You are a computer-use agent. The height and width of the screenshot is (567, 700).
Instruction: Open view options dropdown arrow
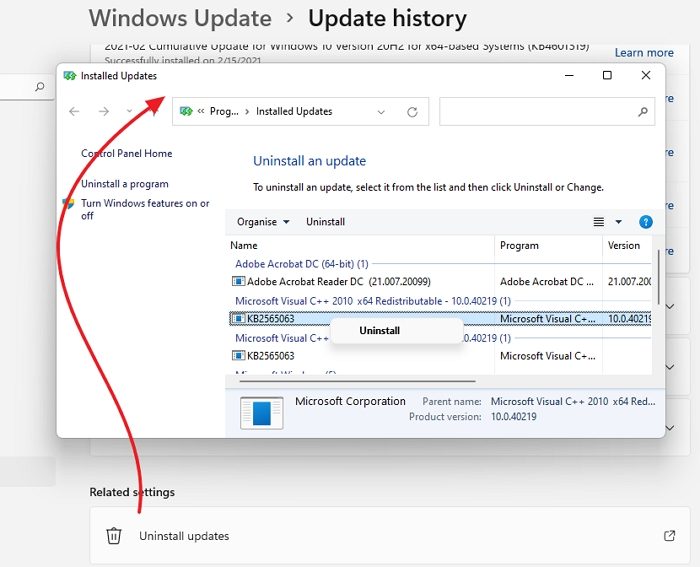click(x=618, y=222)
